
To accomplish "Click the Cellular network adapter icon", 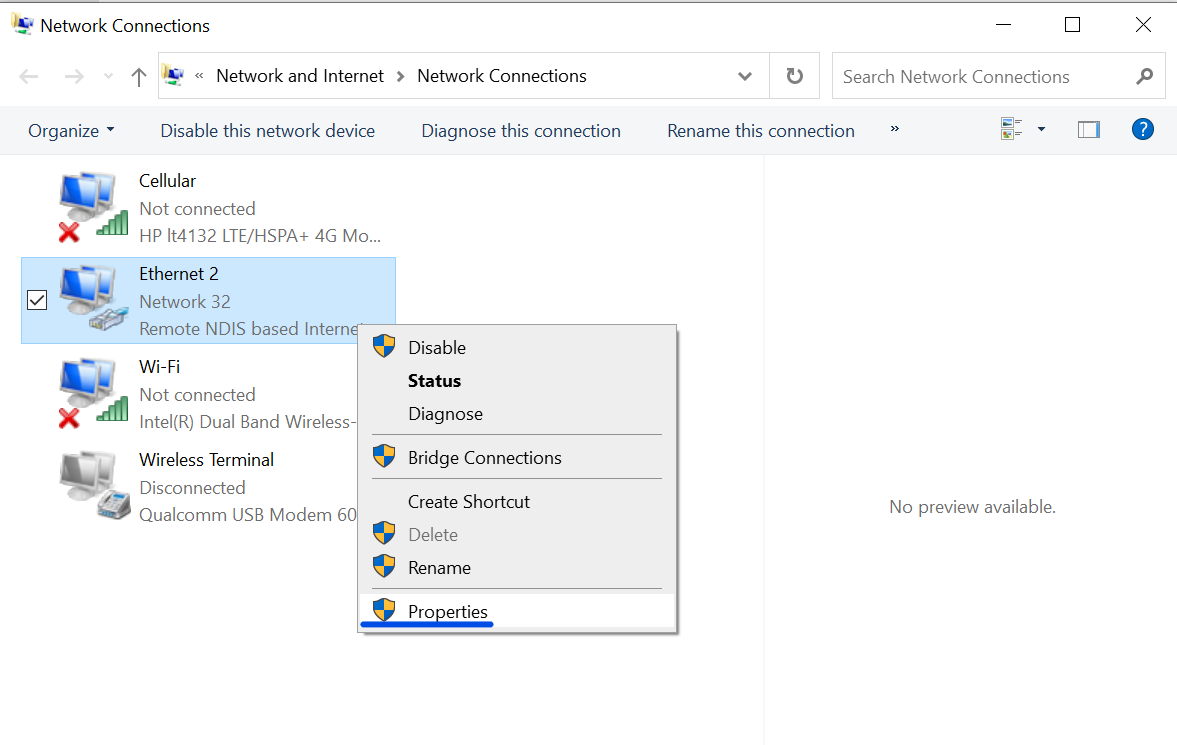I will click(93, 207).
